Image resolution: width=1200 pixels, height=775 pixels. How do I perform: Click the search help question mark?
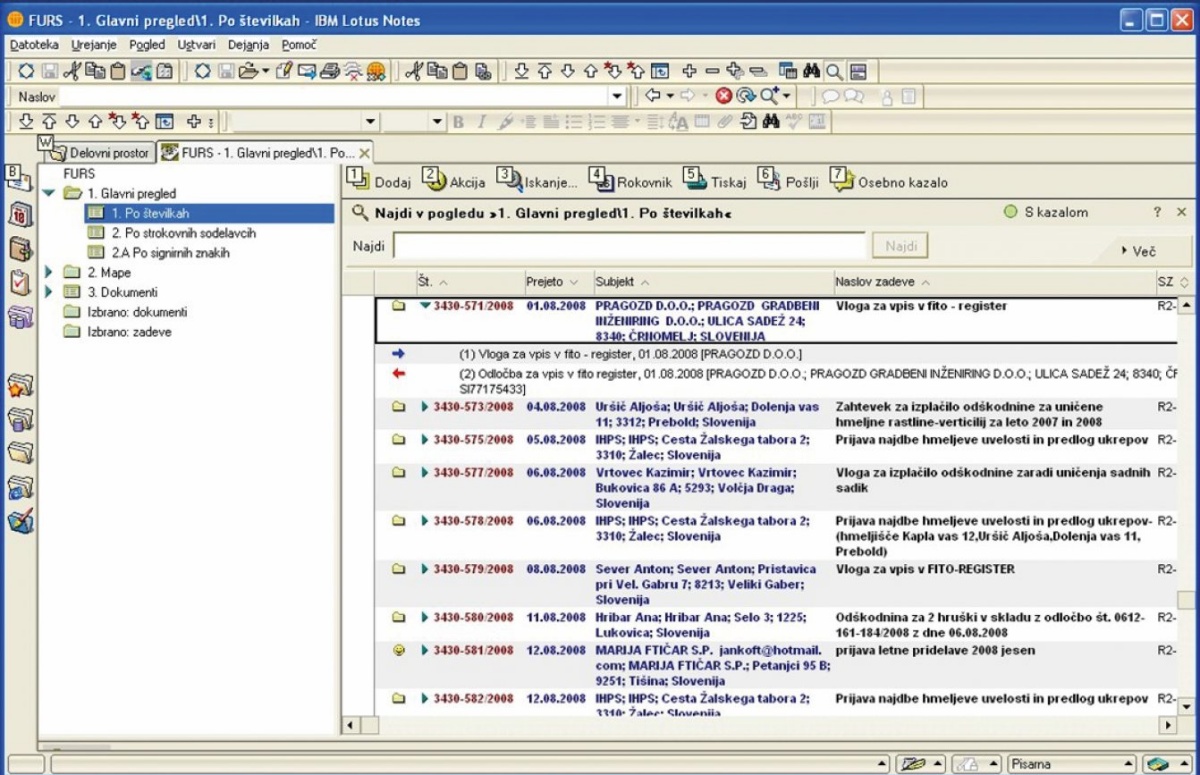(x=1157, y=212)
